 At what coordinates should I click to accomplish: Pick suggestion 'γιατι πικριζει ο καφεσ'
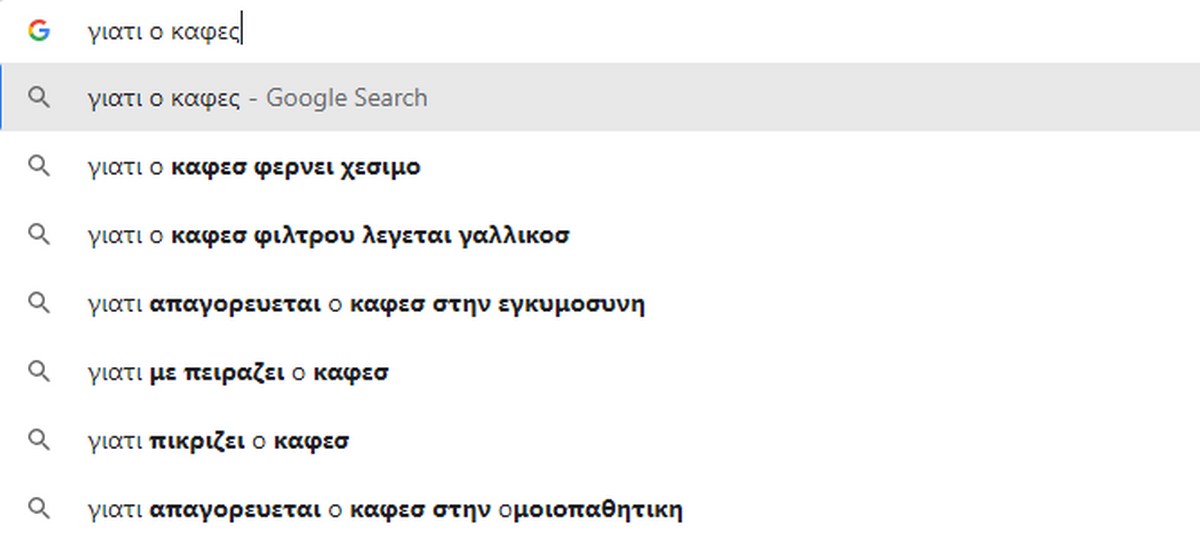pos(218,441)
